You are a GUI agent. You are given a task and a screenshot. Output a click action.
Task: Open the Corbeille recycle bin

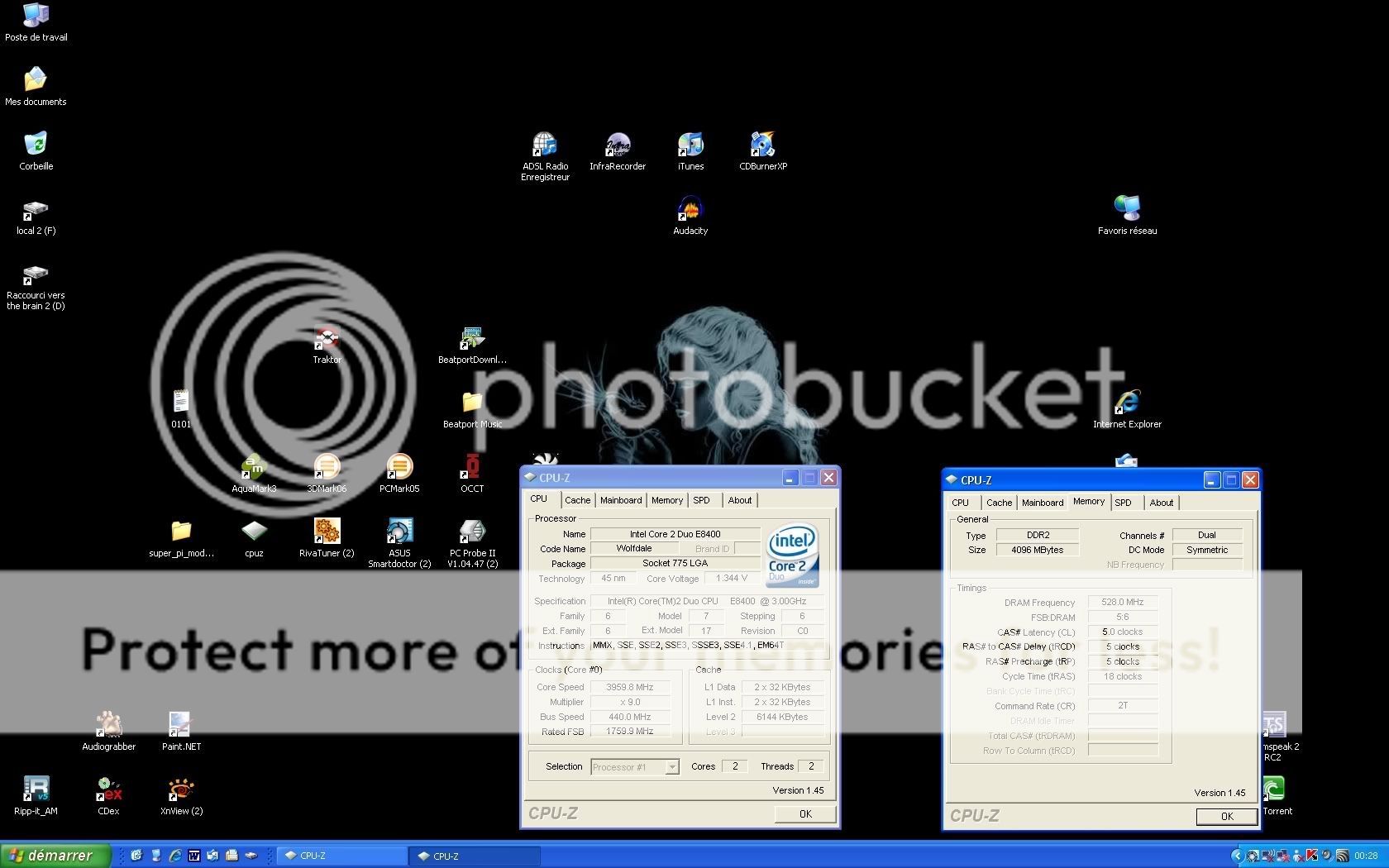click(36, 150)
